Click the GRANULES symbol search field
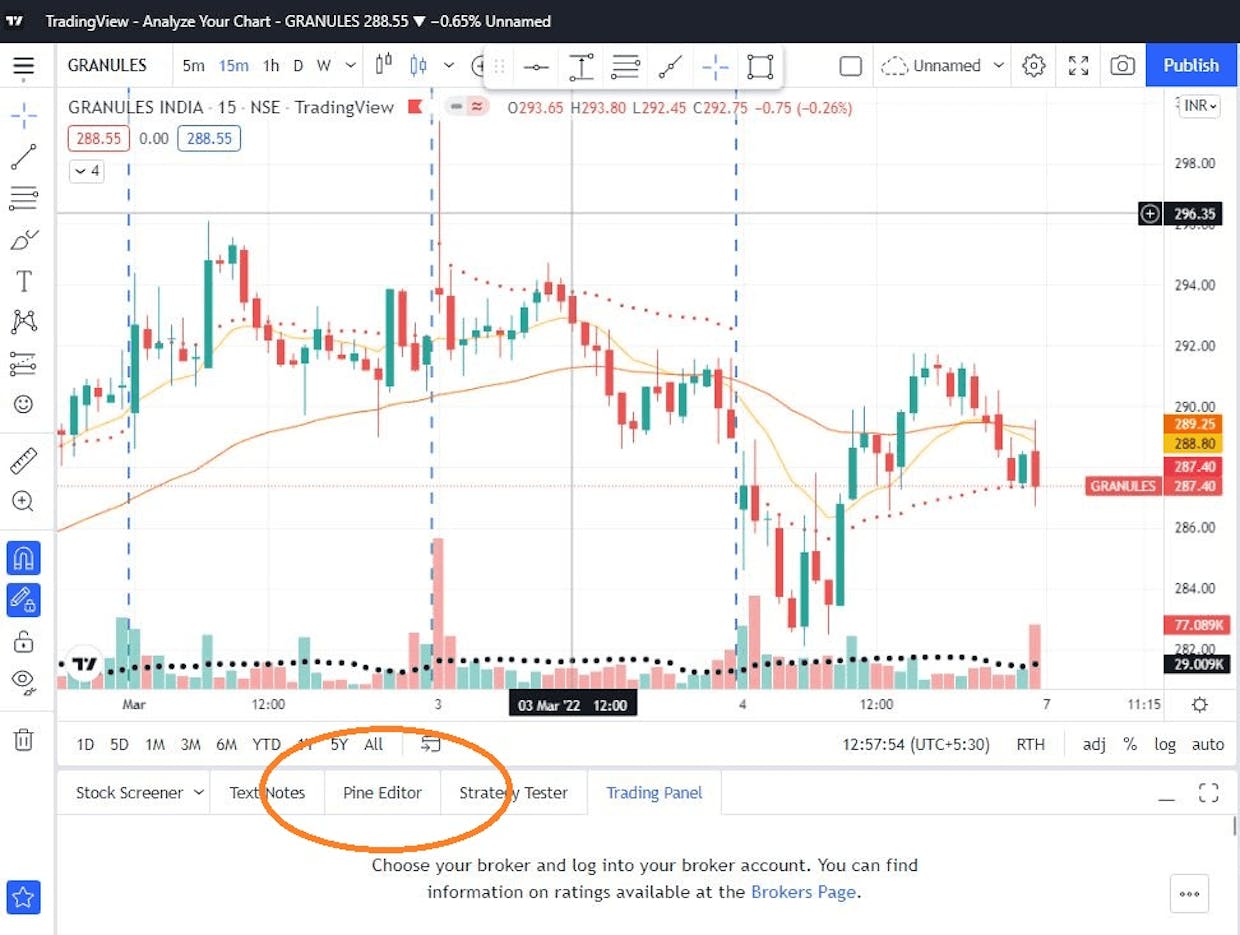This screenshot has width=1240, height=935. pos(107,66)
